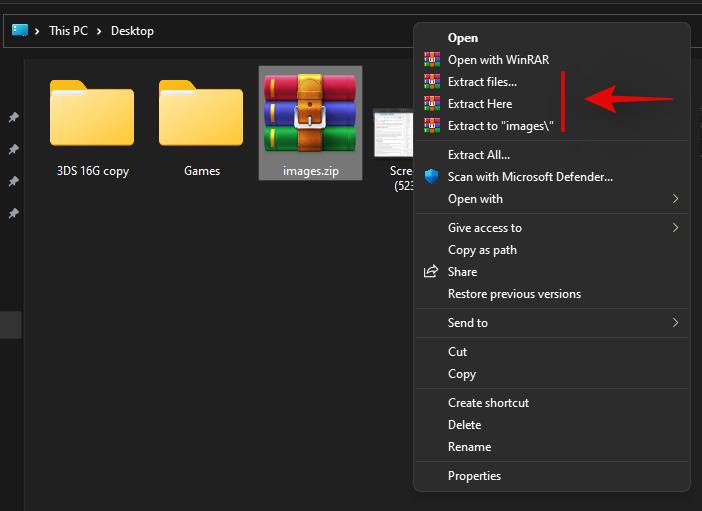Navigate to This PC in breadcrumb
This screenshot has height=511, width=702.
point(69,31)
